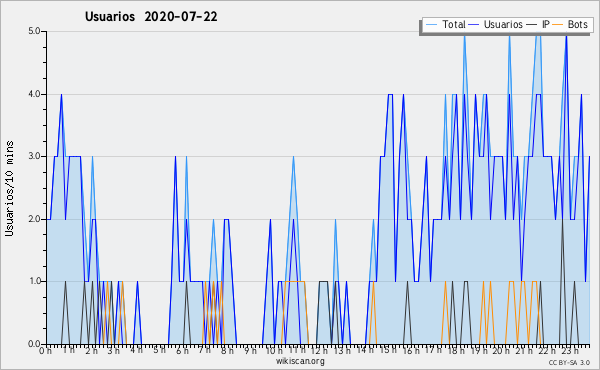Click the orange Bots legend line swatch
The height and width of the screenshot is (370, 600).
point(558,25)
